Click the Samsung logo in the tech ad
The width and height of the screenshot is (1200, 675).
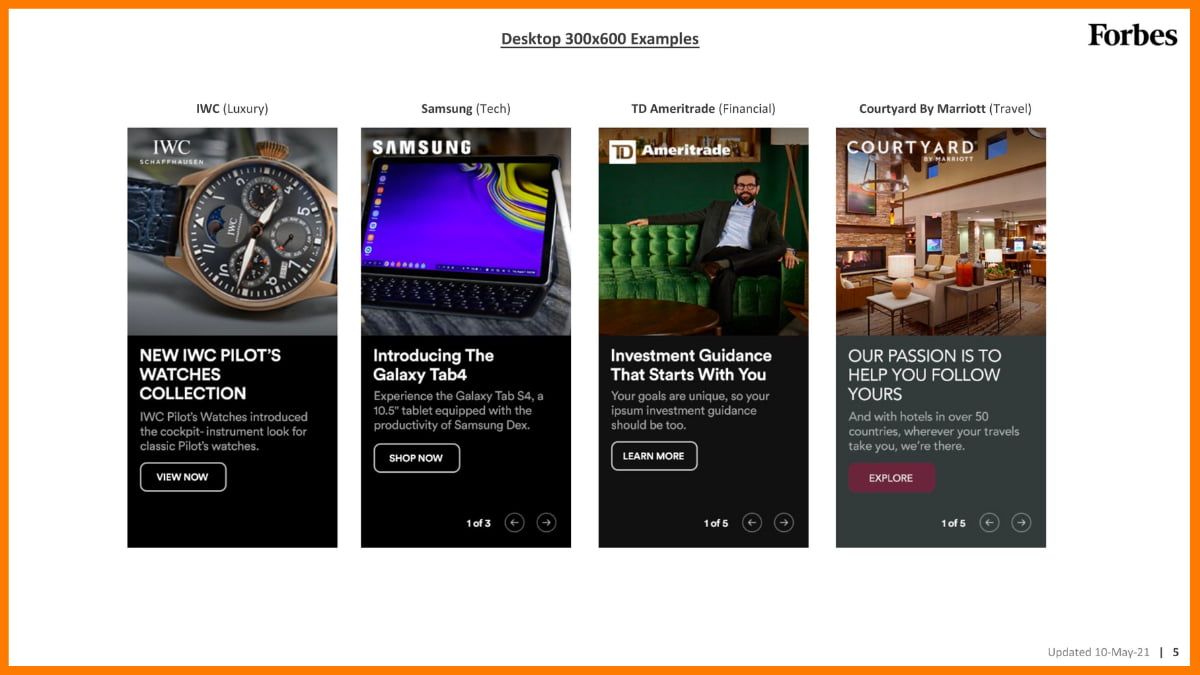point(423,146)
